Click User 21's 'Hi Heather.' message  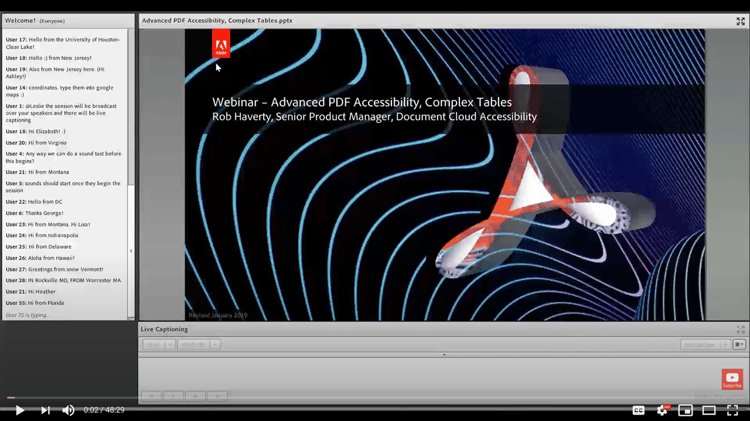[31, 291]
